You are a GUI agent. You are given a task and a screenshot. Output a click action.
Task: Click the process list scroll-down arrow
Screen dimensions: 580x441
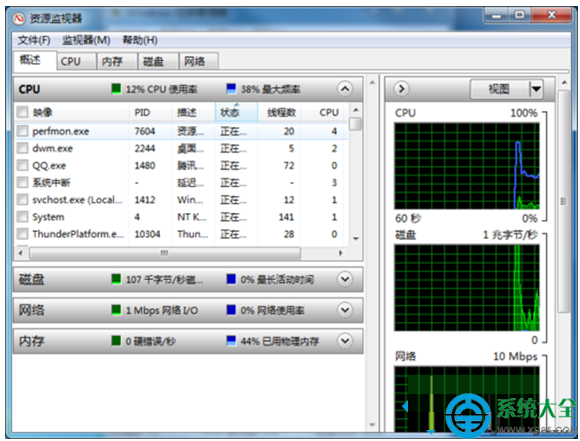coord(355,239)
